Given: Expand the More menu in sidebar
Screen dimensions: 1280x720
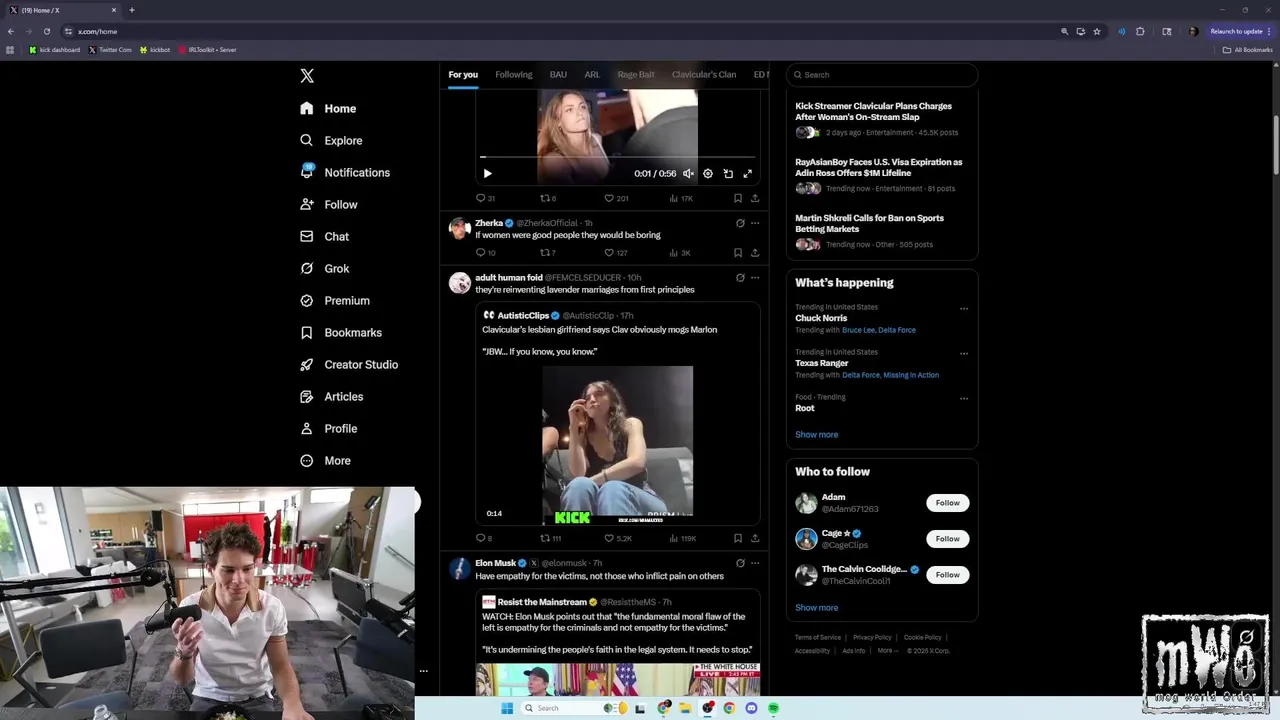Looking at the screenshot, I should point(325,460).
